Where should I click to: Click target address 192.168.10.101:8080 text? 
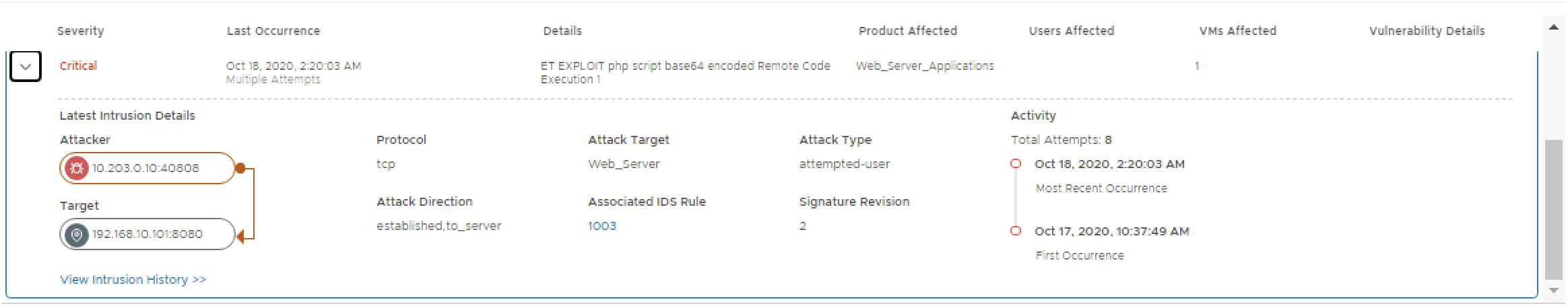click(x=147, y=235)
